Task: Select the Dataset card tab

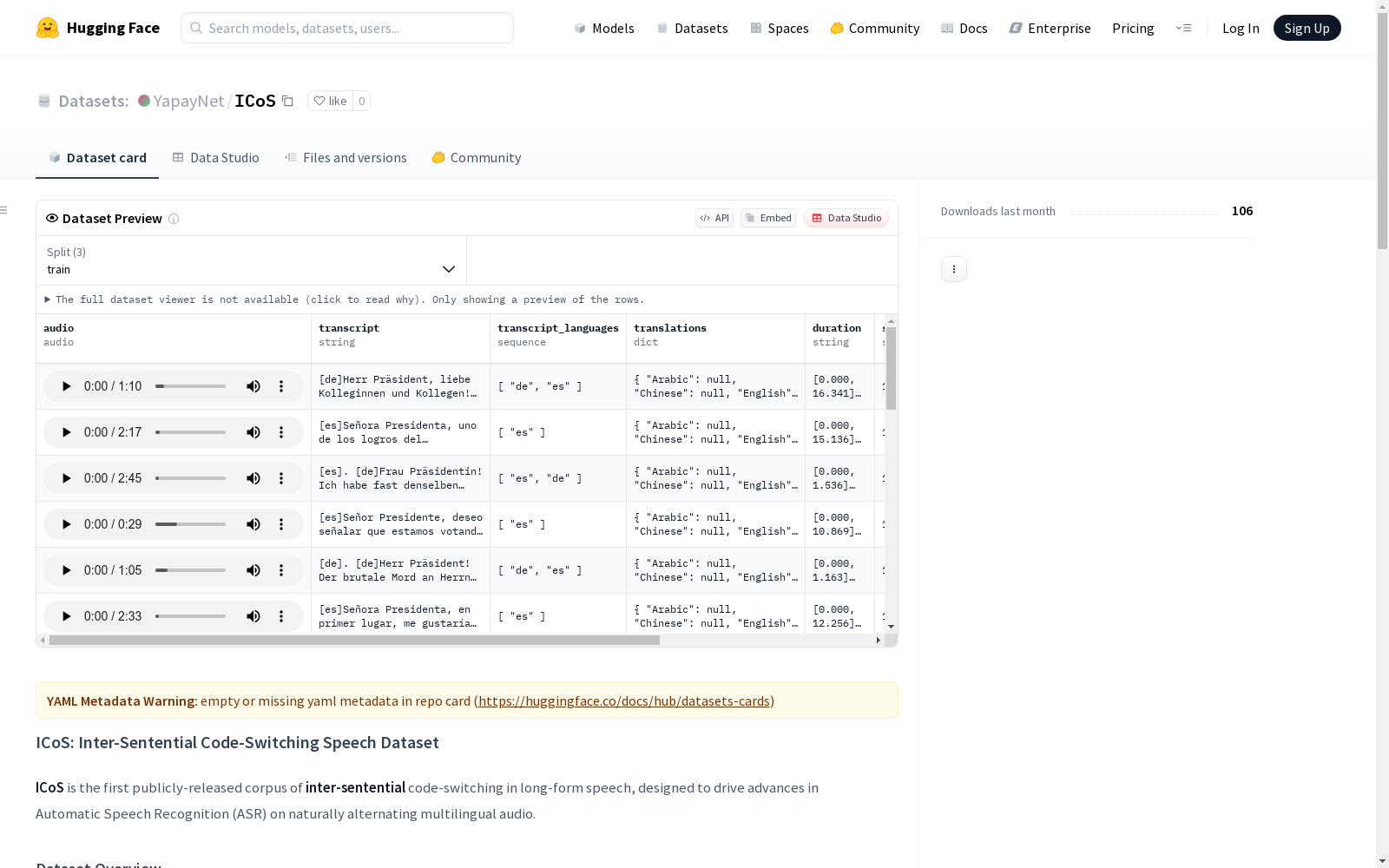Action: tap(97, 157)
